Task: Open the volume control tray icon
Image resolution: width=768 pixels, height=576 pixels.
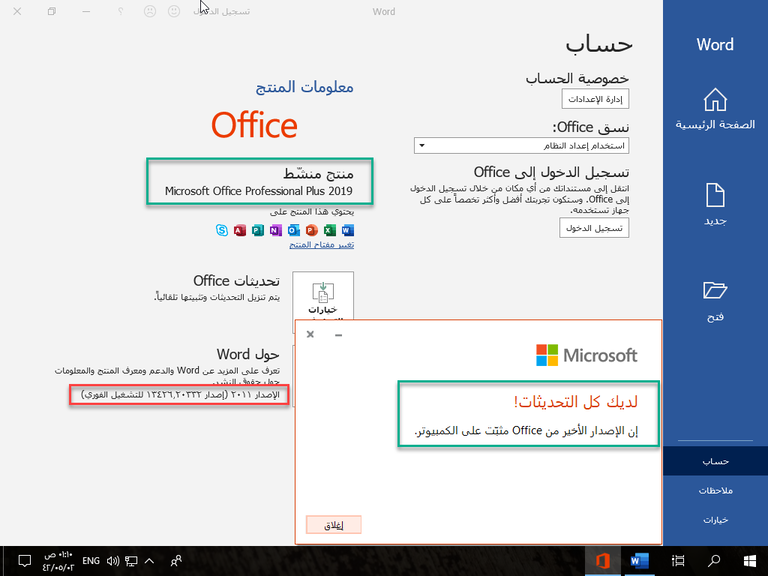Action: point(113,561)
